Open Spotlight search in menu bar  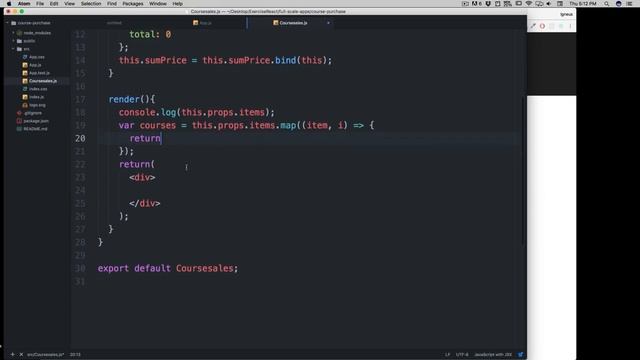coord(607,4)
